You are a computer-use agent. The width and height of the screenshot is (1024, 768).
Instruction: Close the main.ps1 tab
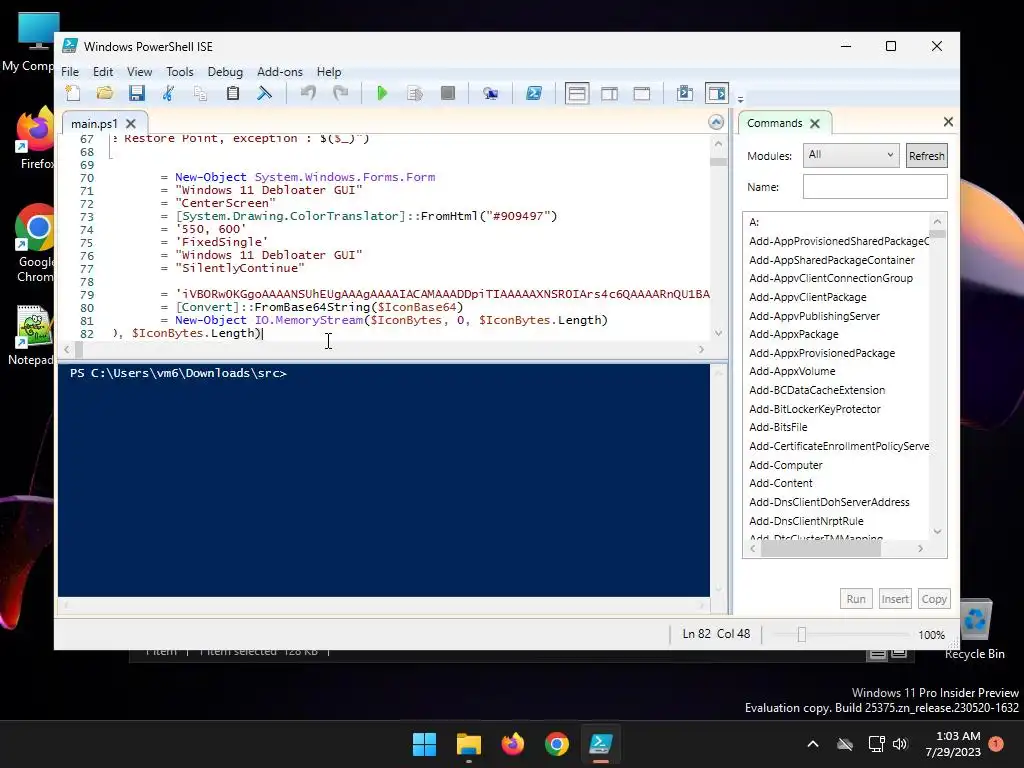131,123
